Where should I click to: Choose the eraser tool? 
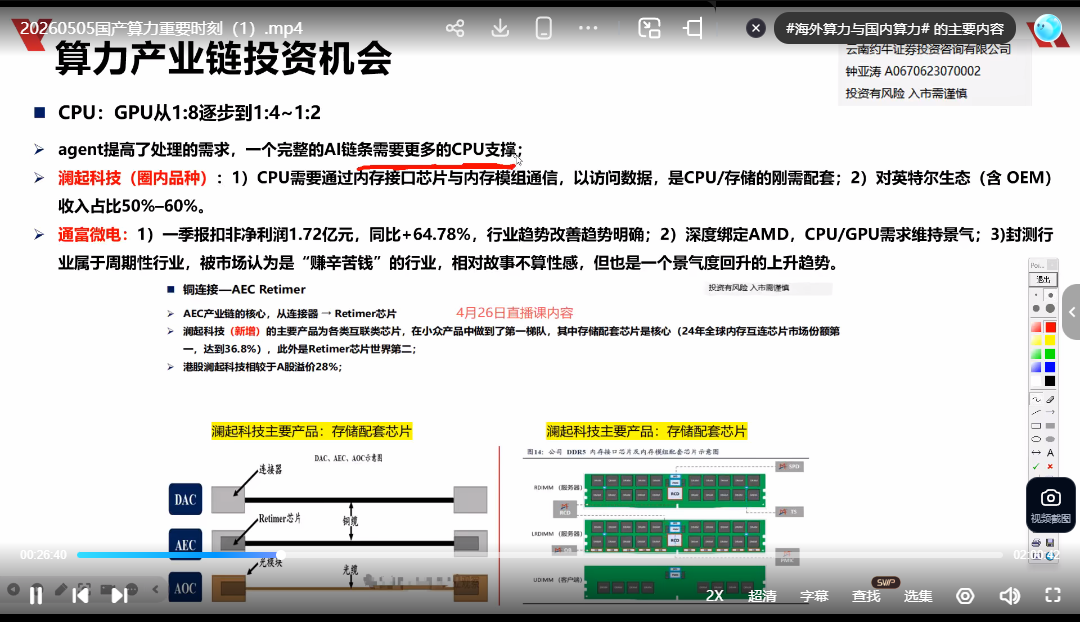point(1050,400)
